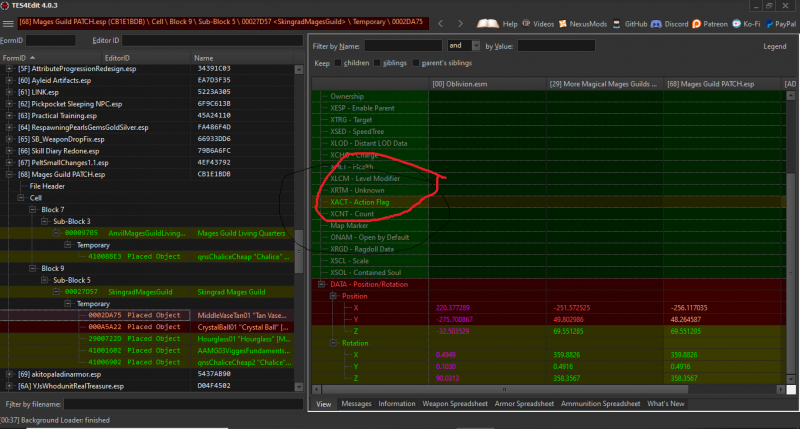Screen dimensions: 800x429
Task: Focus the FormID input field
Action: pyautogui.click(x=51, y=40)
